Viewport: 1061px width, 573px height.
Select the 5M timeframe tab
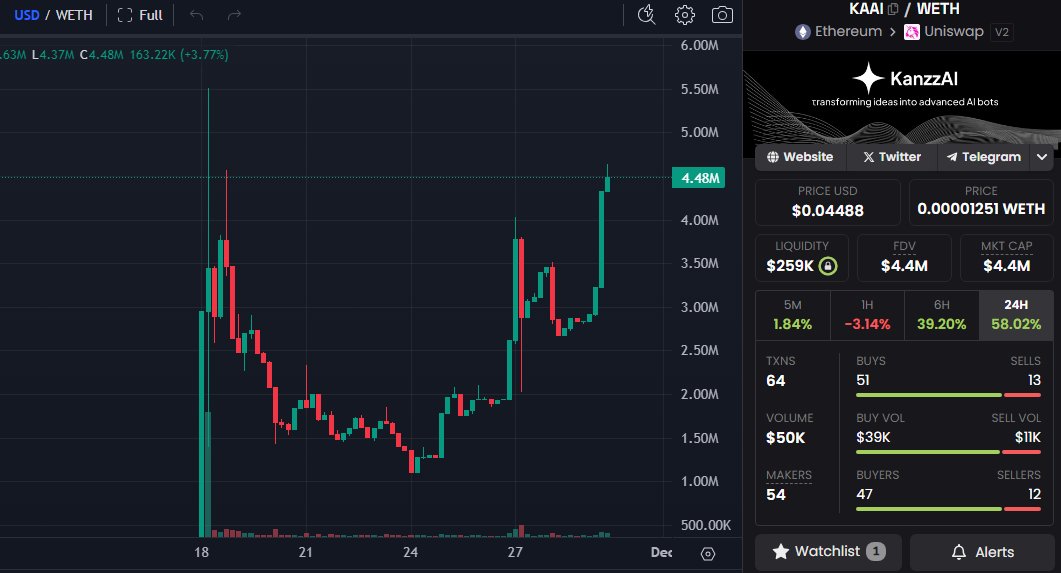tap(792, 315)
